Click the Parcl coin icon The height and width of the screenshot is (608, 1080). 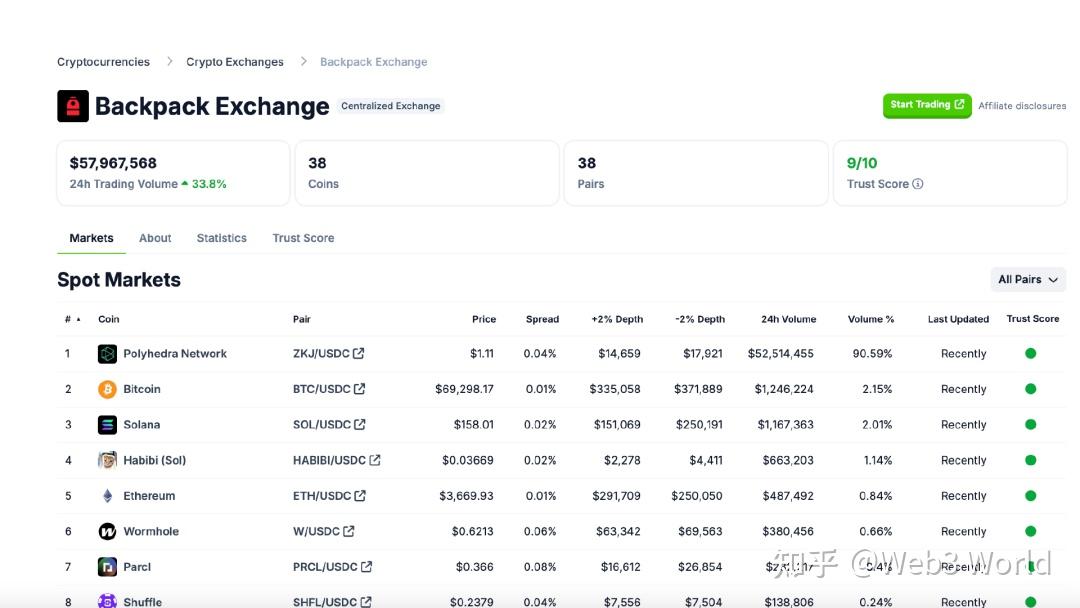click(x=107, y=567)
